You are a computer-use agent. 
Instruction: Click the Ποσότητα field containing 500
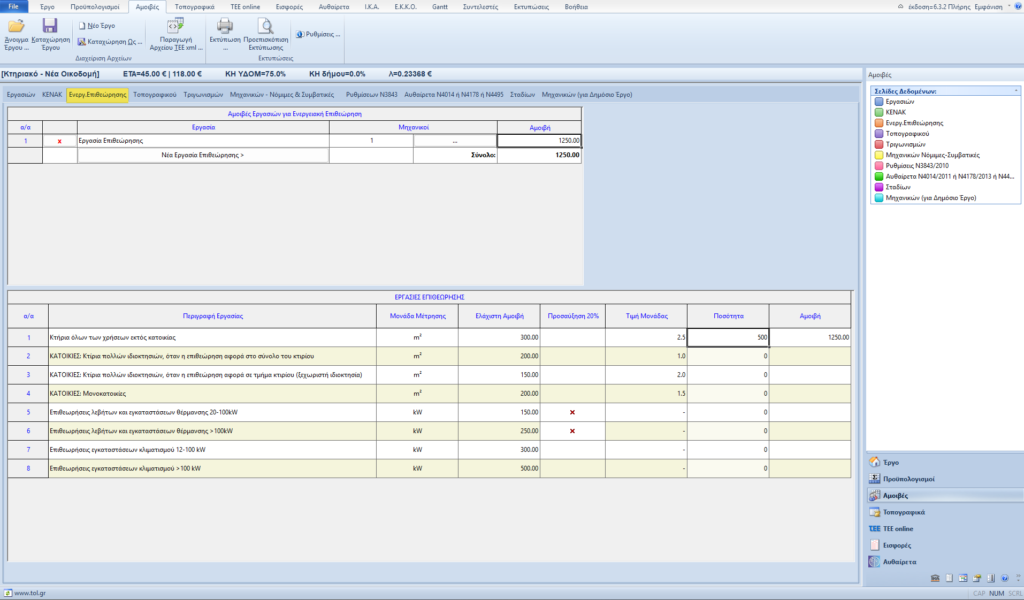click(727, 338)
